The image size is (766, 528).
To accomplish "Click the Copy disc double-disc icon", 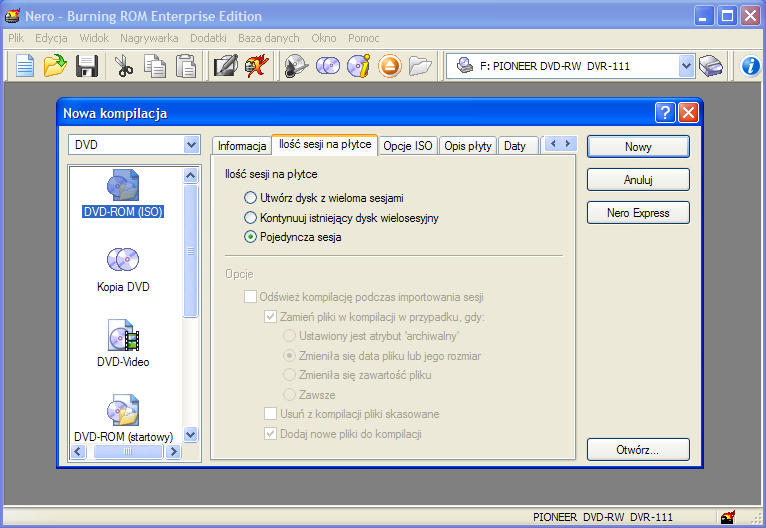I will (x=328, y=66).
